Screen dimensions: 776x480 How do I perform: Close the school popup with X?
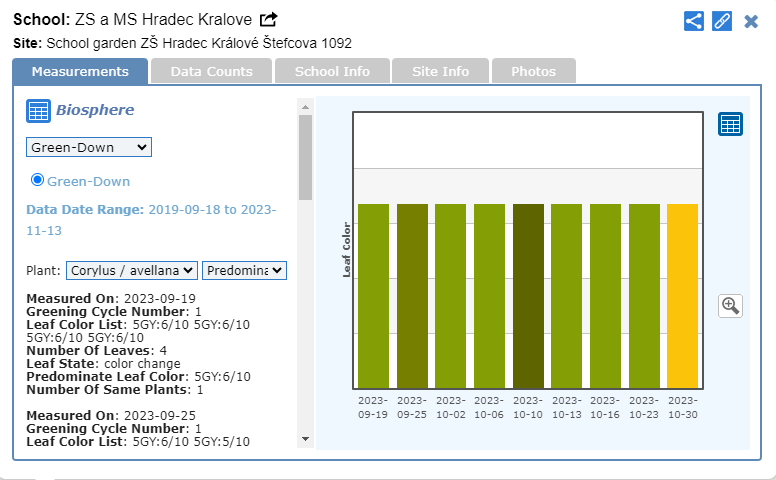click(751, 21)
